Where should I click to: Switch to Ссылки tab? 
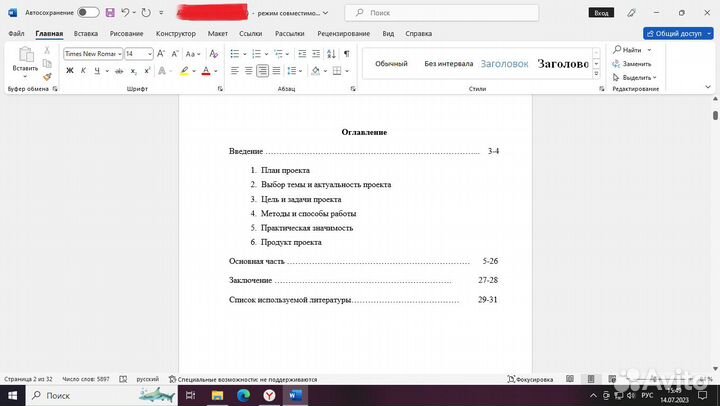pyautogui.click(x=251, y=34)
